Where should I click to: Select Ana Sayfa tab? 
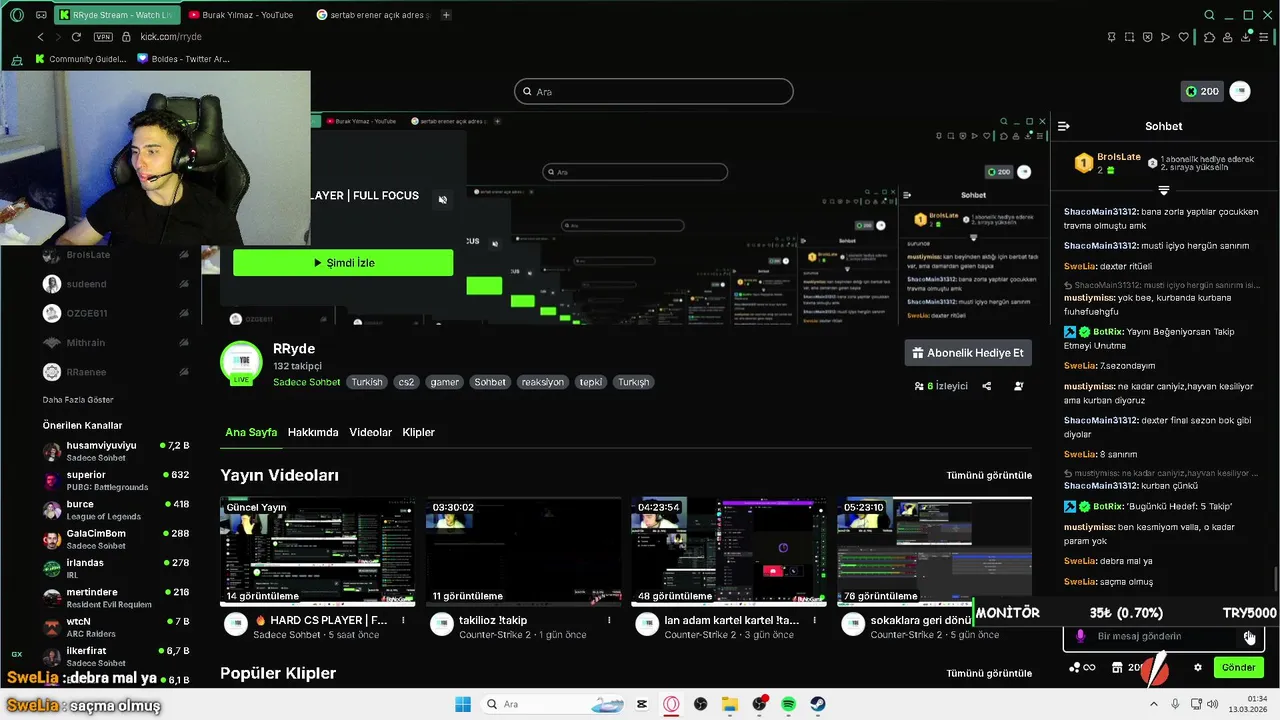click(x=251, y=432)
